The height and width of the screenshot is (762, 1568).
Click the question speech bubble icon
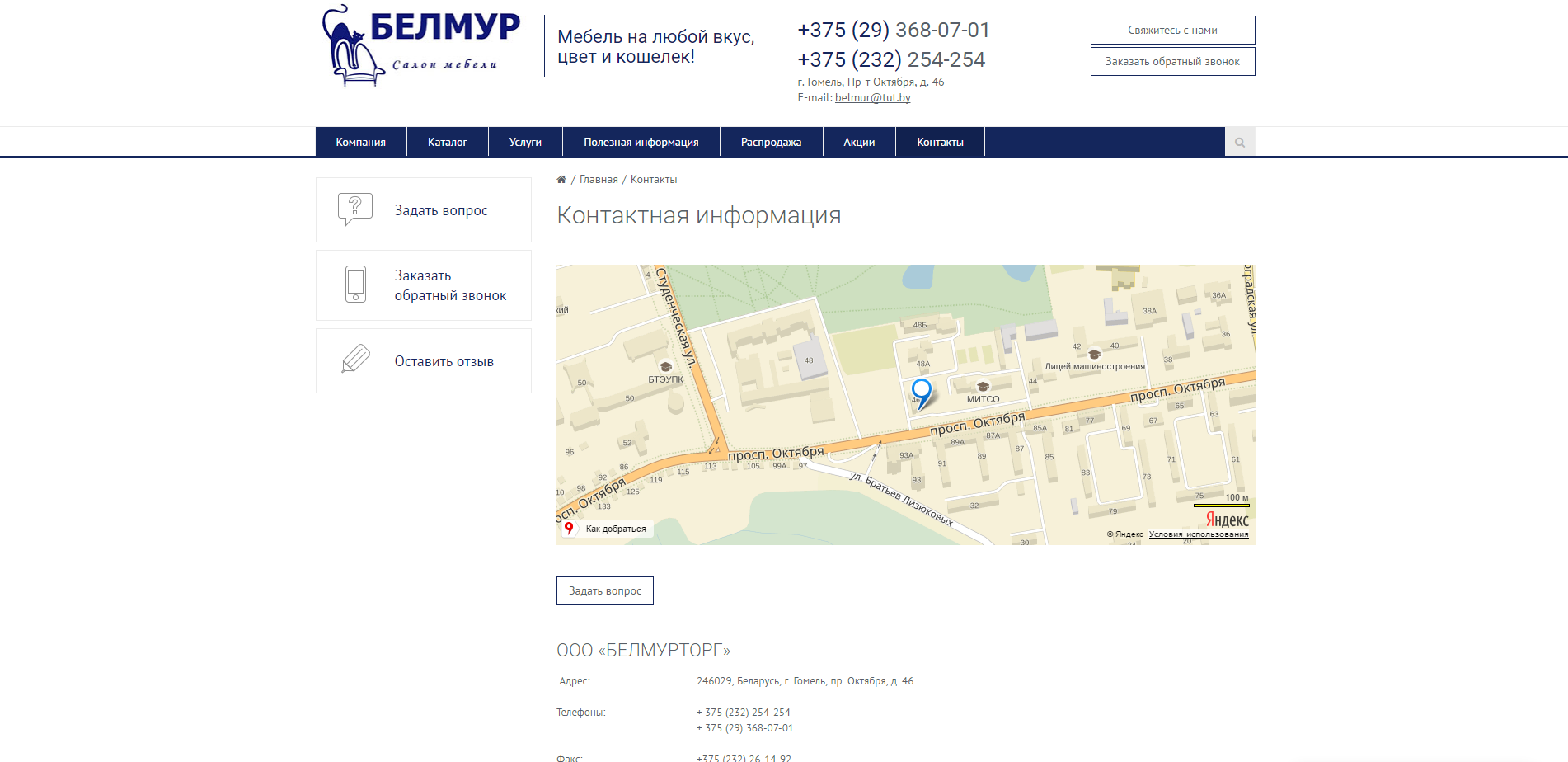(x=355, y=209)
